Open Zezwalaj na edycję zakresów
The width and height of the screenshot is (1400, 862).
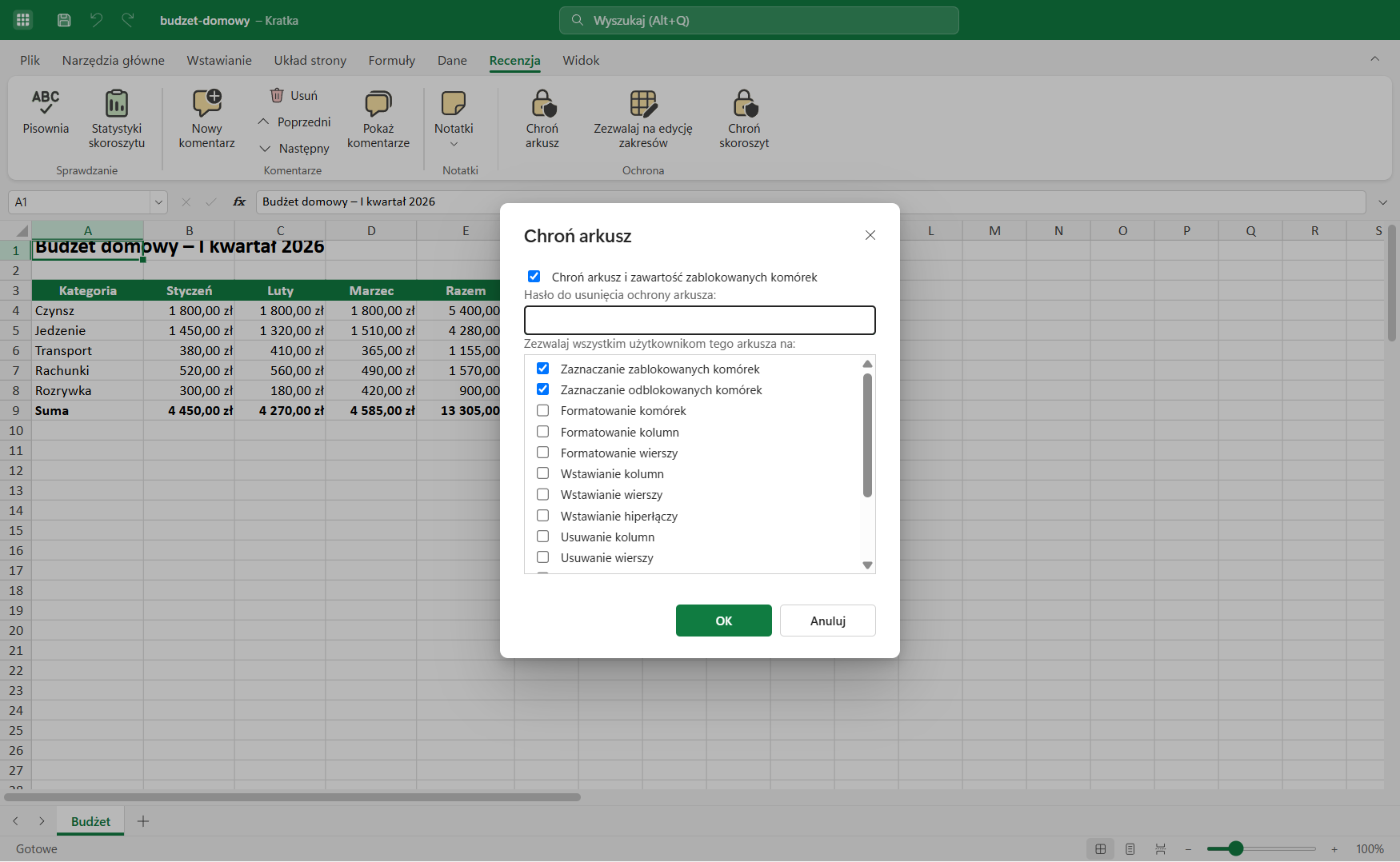pos(643,119)
